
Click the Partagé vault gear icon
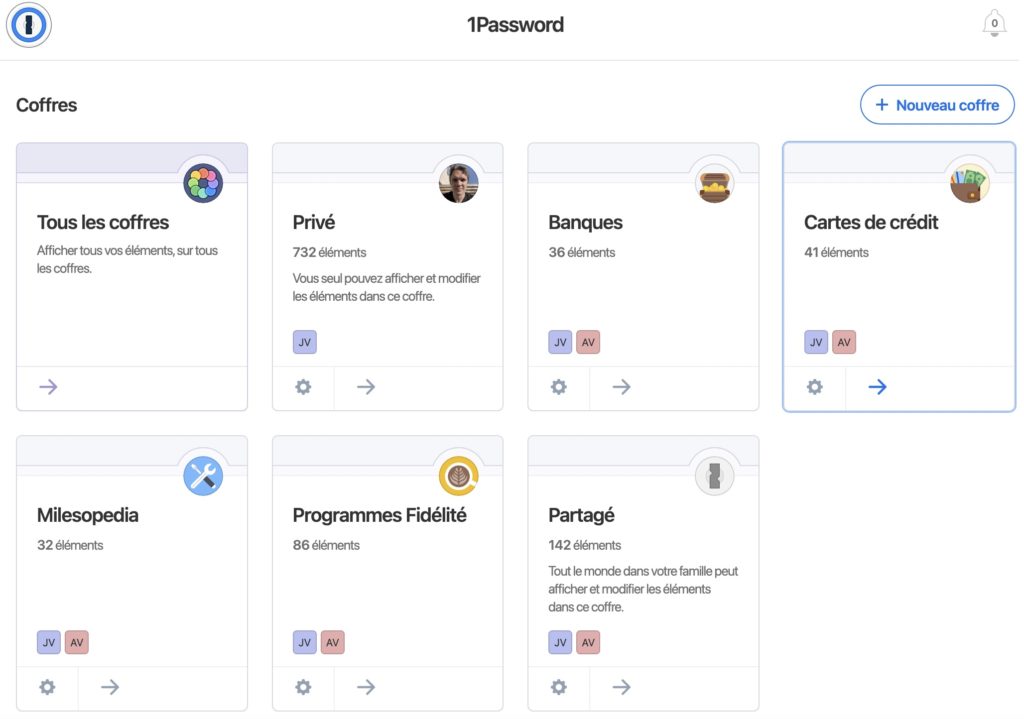point(559,687)
